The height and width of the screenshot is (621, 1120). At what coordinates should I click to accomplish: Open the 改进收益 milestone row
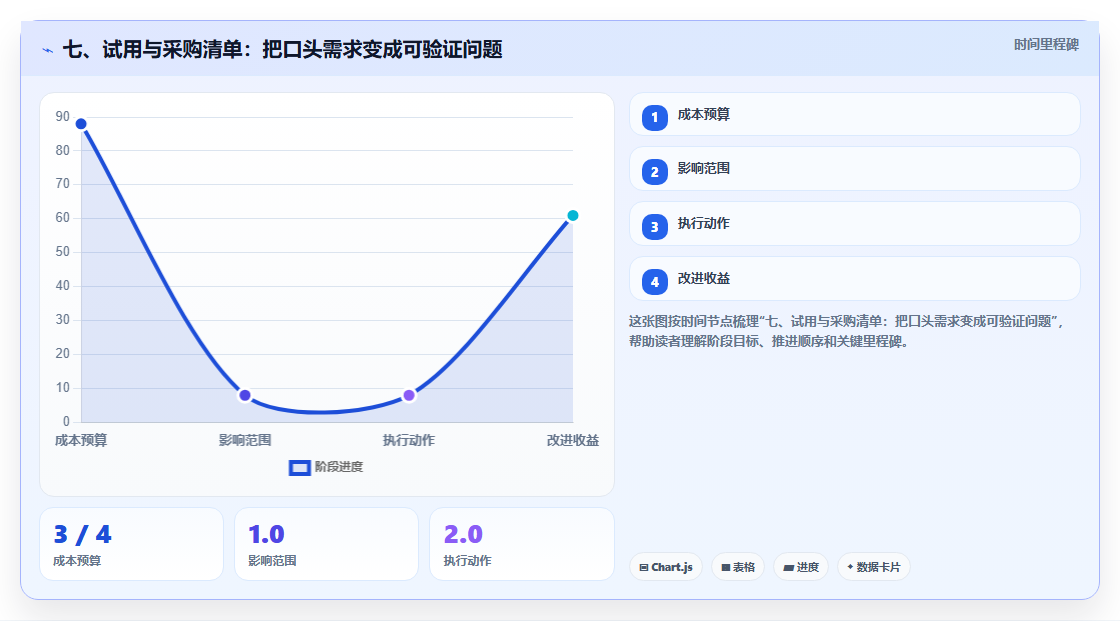[854, 279]
